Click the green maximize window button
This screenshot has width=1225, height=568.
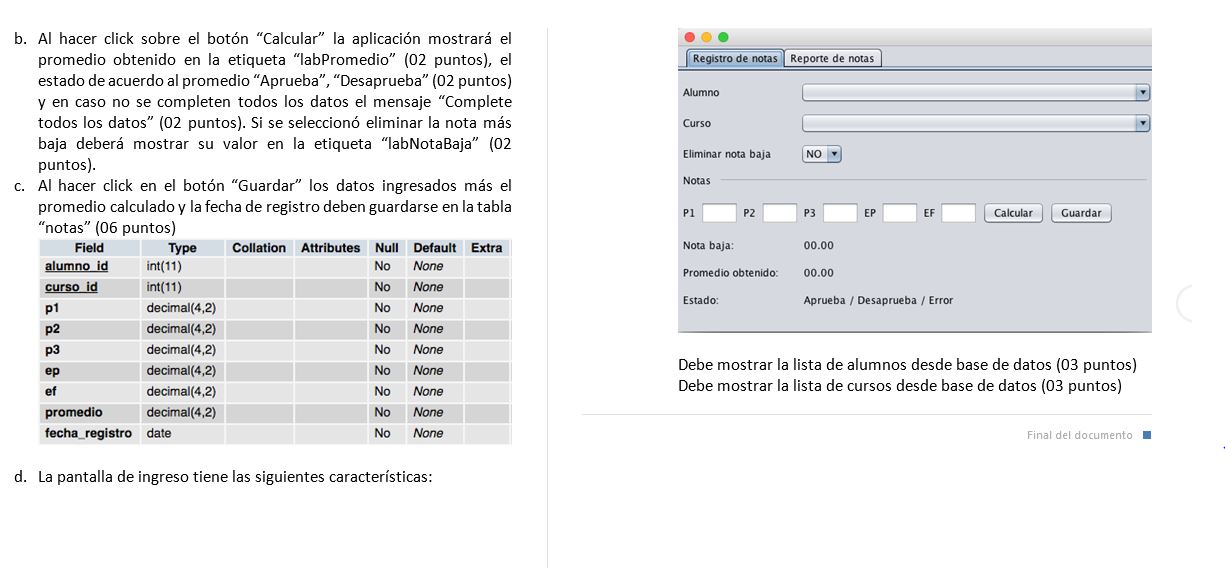click(724, 38)
